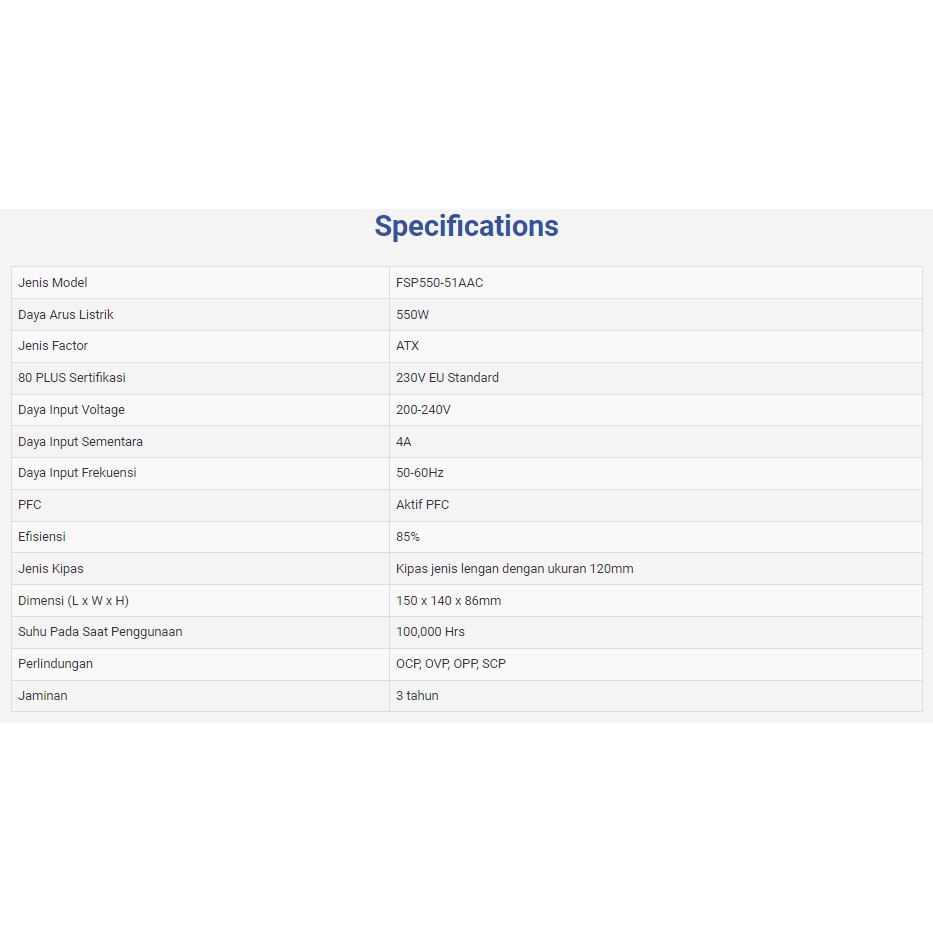933x933 pixels.
Task: Click the Specifications heading
Action: point(466,226)
